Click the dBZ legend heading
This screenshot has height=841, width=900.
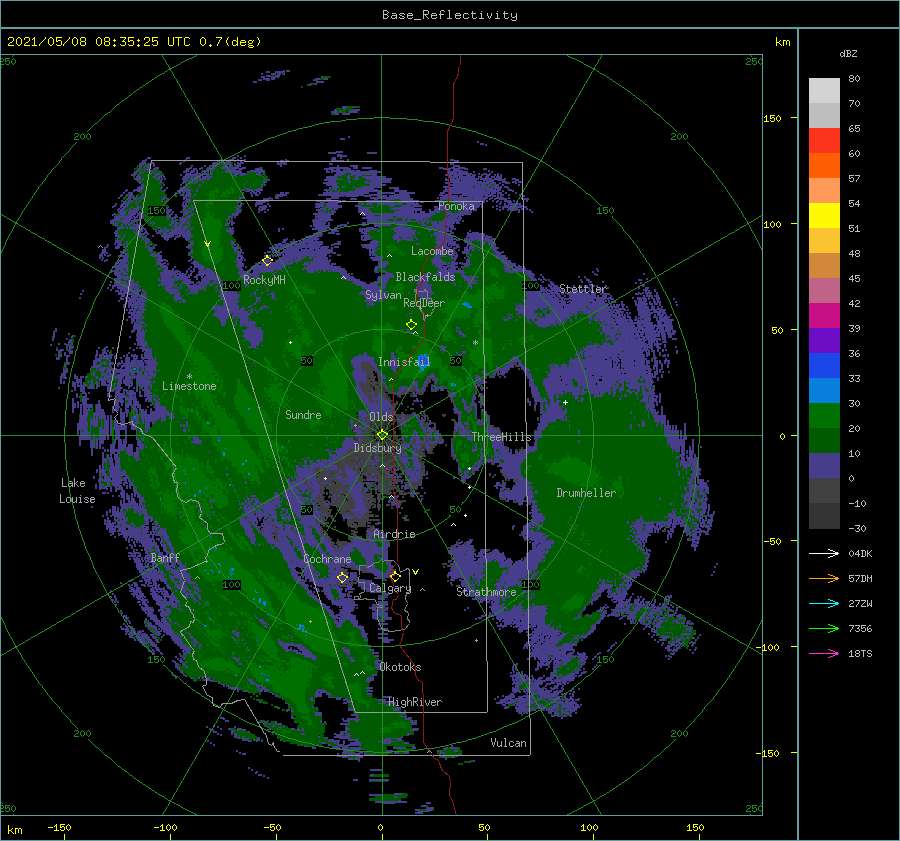click(x=848, y=53)
